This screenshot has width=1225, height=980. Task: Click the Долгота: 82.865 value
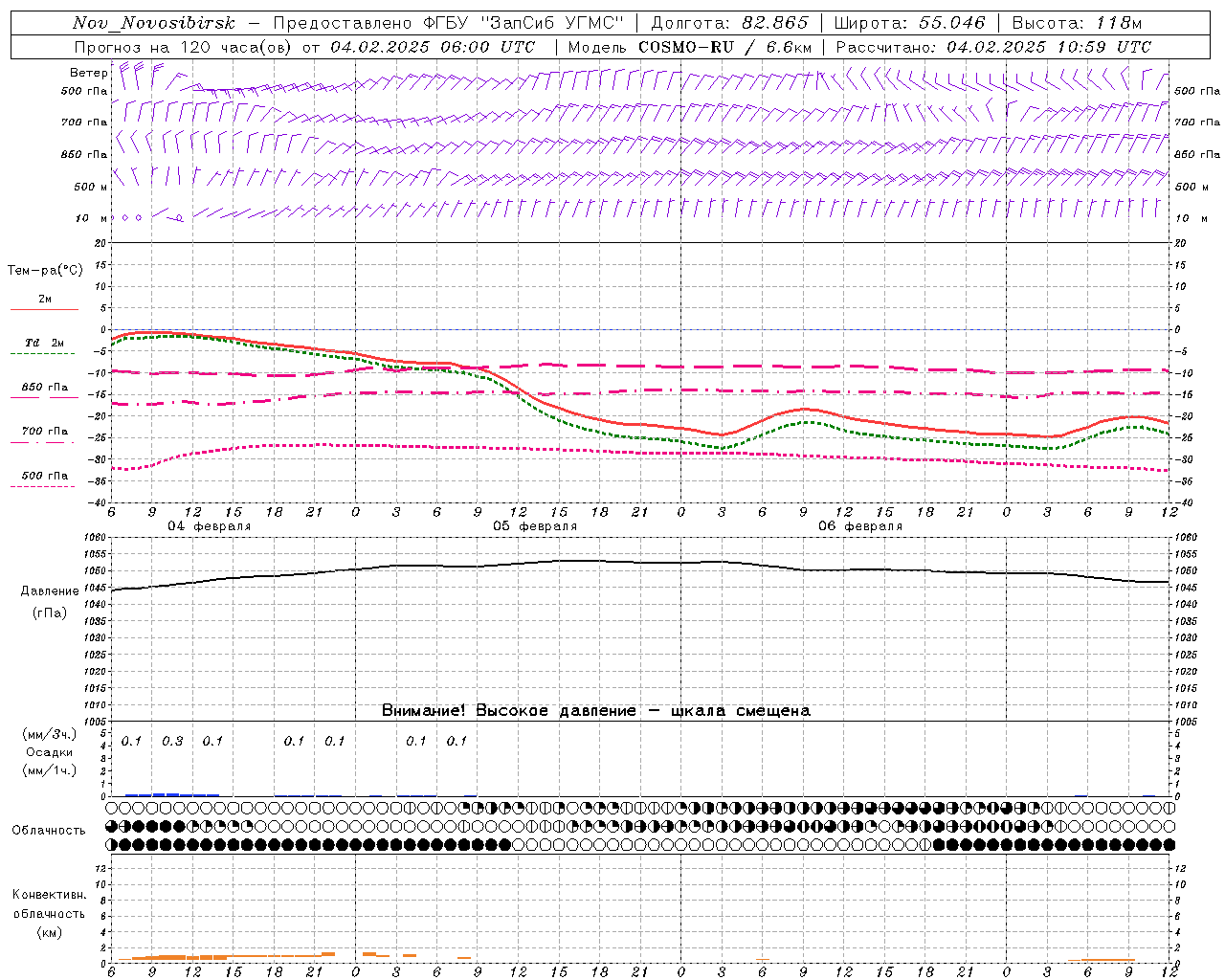[x=729, y=23]
